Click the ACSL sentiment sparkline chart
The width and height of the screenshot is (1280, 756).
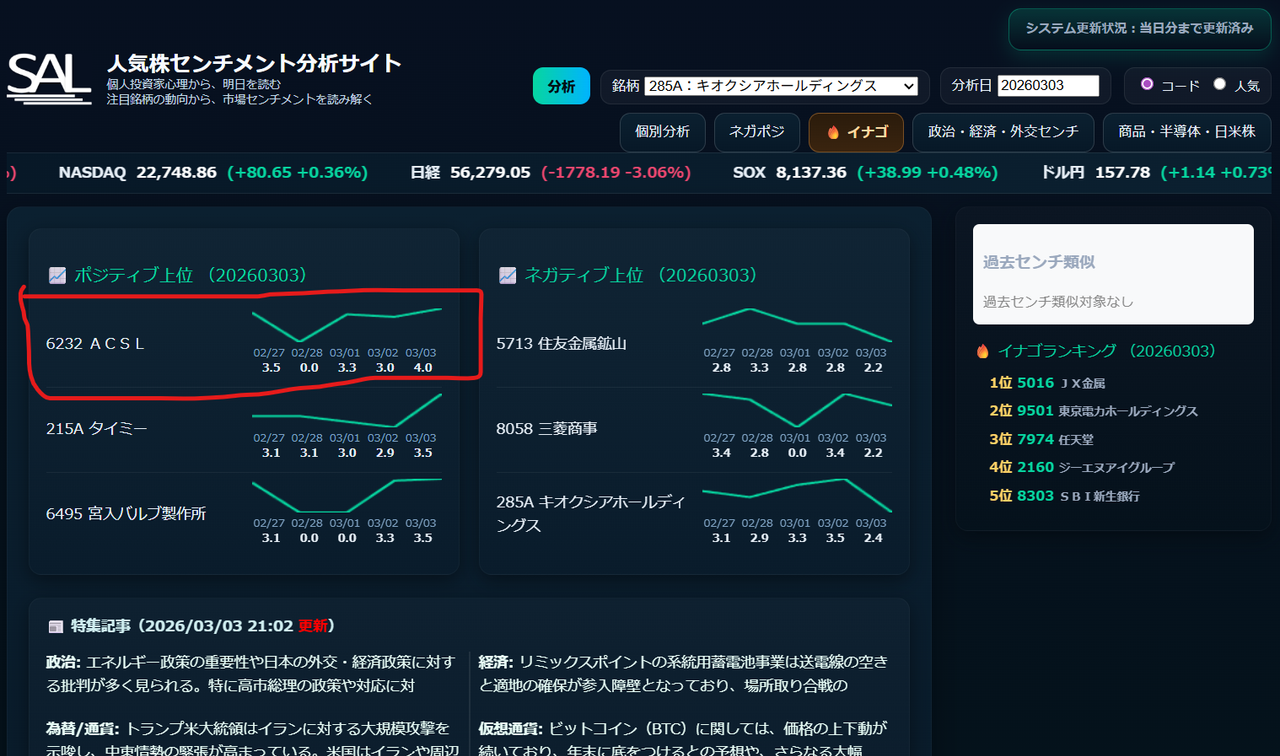pyautogui.click(x=348, y=325)
